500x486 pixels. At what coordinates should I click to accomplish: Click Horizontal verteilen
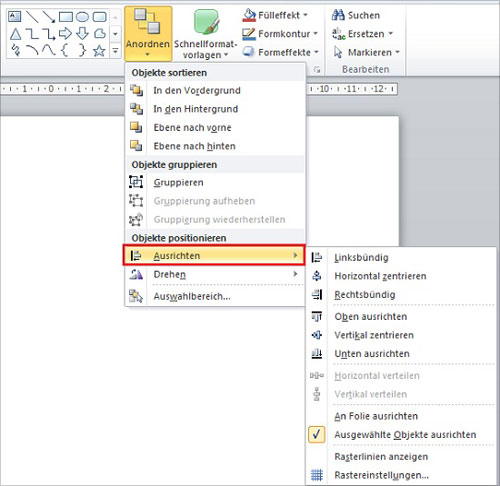coord(401,376)
